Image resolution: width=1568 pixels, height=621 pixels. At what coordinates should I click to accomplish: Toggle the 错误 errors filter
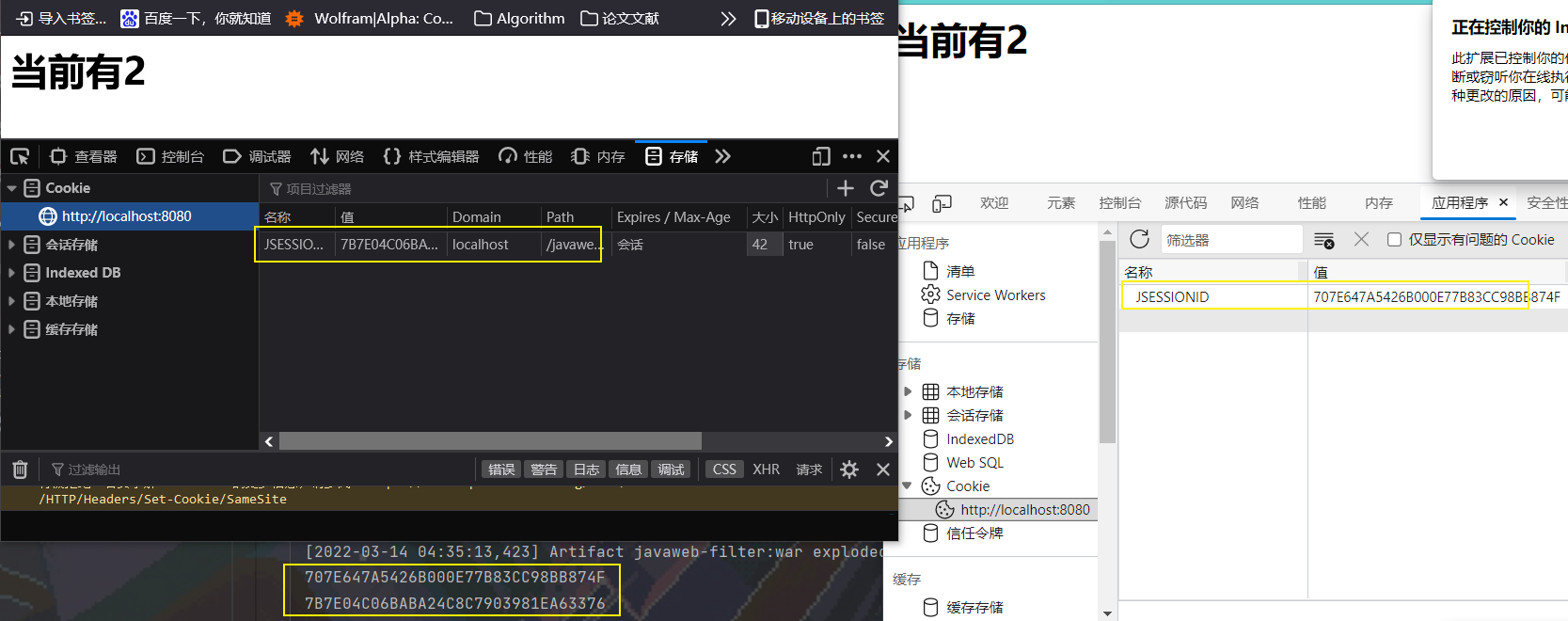pos(501,470)
